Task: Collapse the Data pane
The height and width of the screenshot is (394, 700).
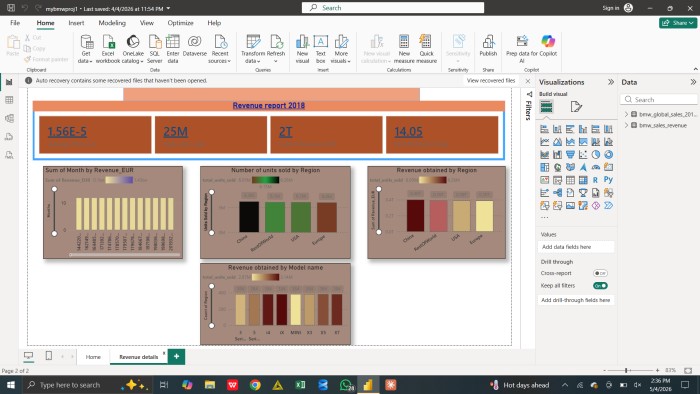Action: [x=693, y=82]
